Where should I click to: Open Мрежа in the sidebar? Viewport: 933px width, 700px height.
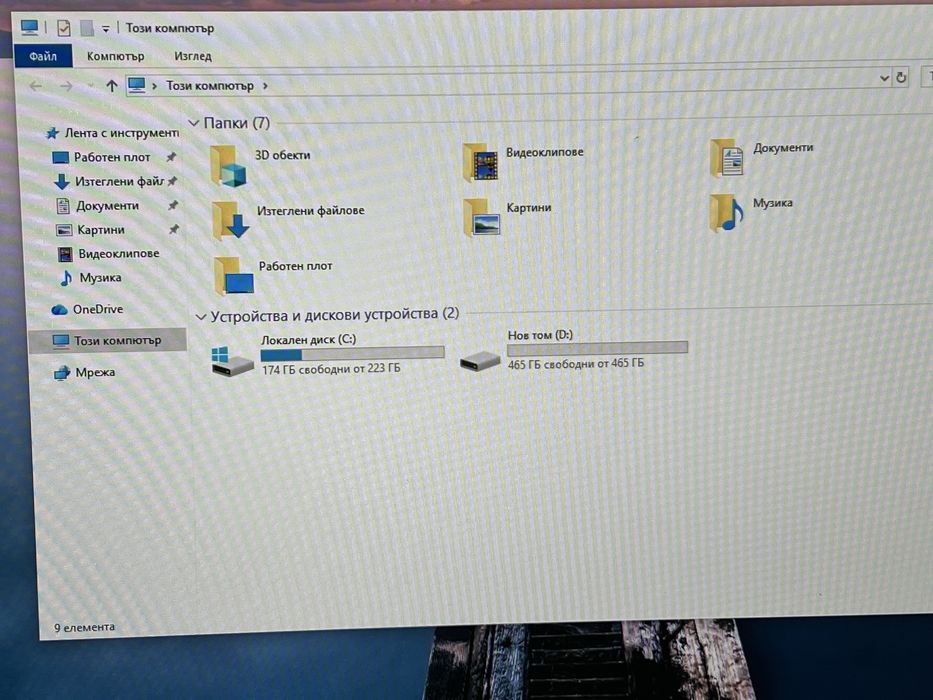pos(84,373)
